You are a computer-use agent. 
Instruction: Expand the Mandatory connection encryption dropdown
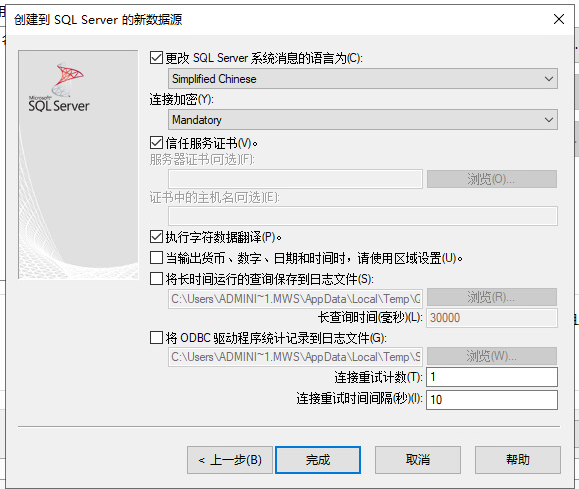pyautogui.click(x=363, y=120)
